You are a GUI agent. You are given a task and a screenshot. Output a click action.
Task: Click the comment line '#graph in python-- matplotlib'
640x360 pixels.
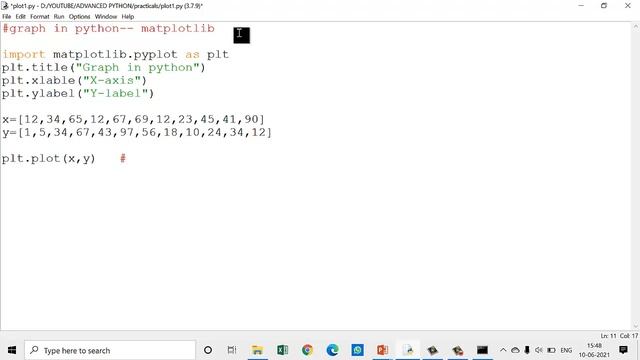pos(108,29)
